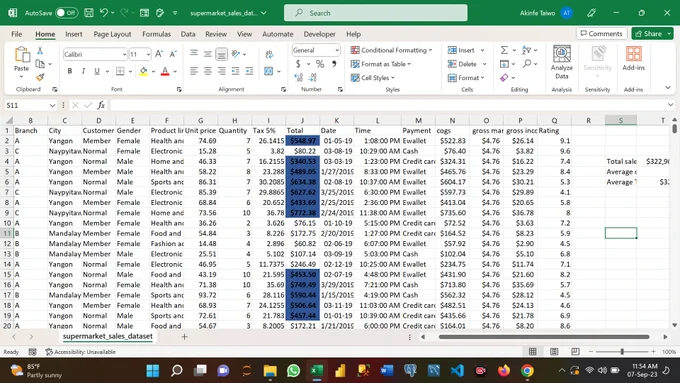The height and width of the screenshot is (383, 680).
Task: Click the Wrap Text icon
Action: point(269,54)
